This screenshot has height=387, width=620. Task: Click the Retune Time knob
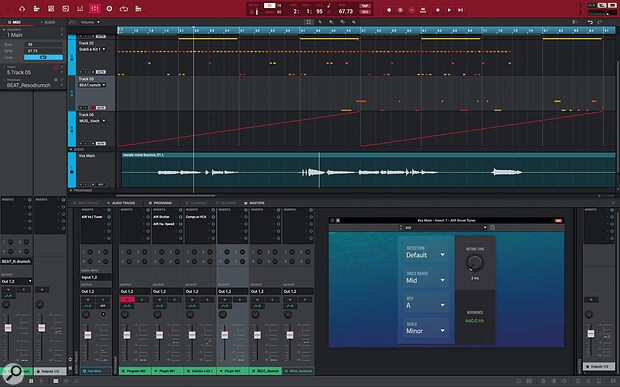click(x=474, y=262)
